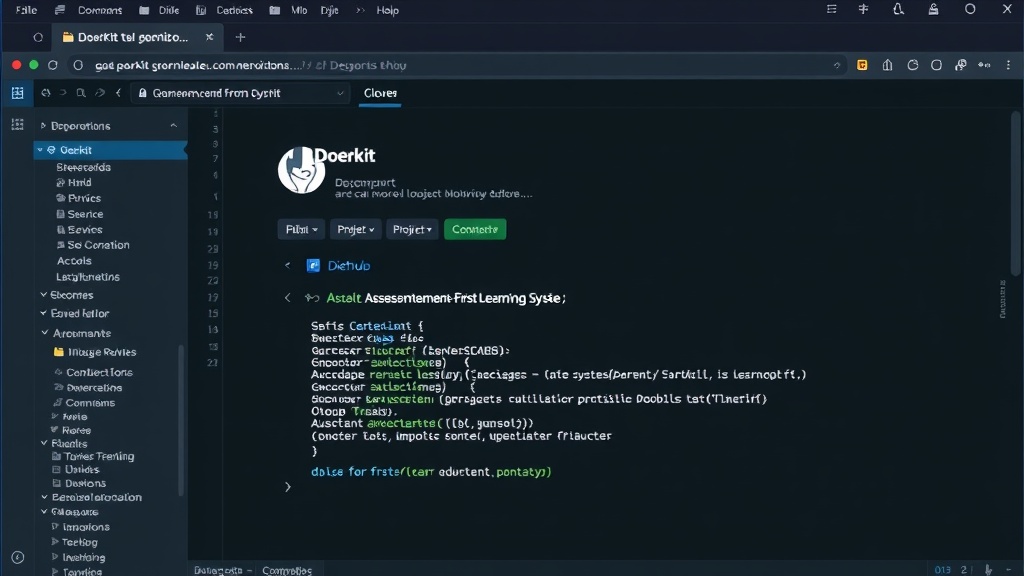Expand the Teeting item
This screenshot has height=576, width=1024.
(x=56, y=542)
